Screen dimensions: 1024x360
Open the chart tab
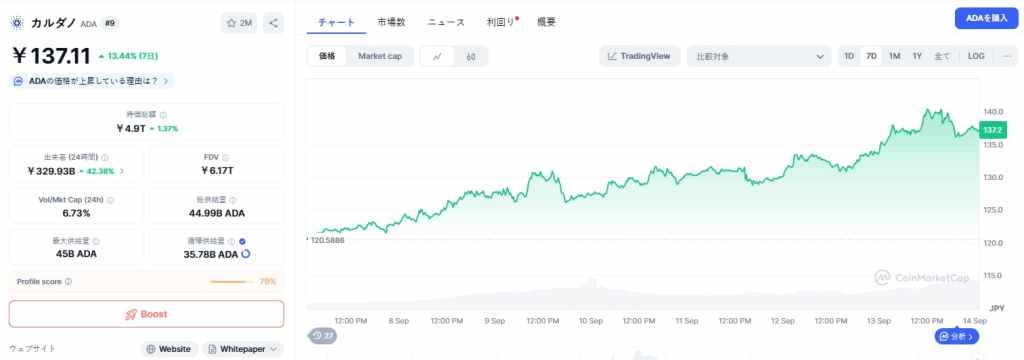(x=336, y=22)
